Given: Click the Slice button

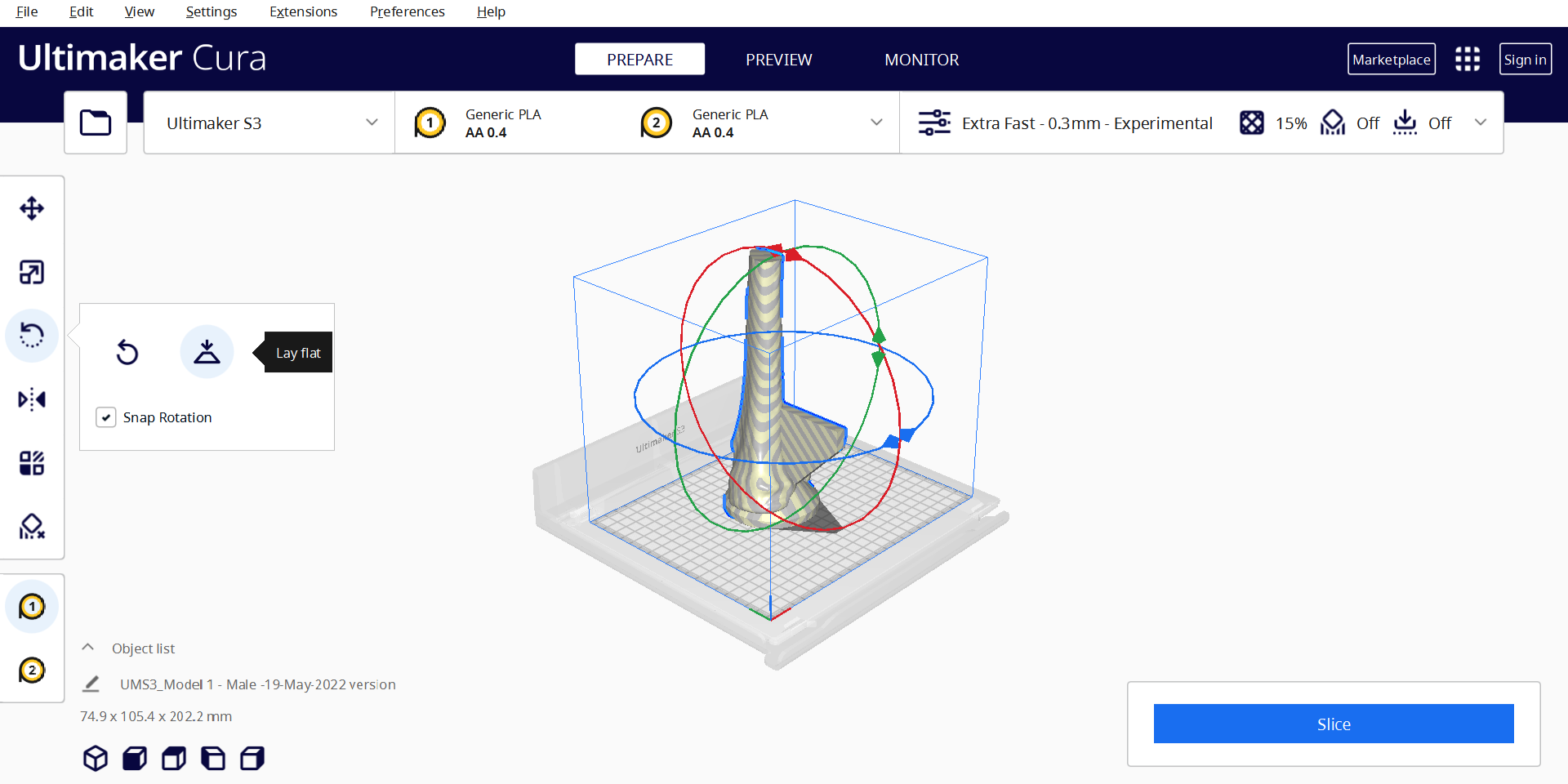Looking at the screenshot, I should (x=1333, y=724).
